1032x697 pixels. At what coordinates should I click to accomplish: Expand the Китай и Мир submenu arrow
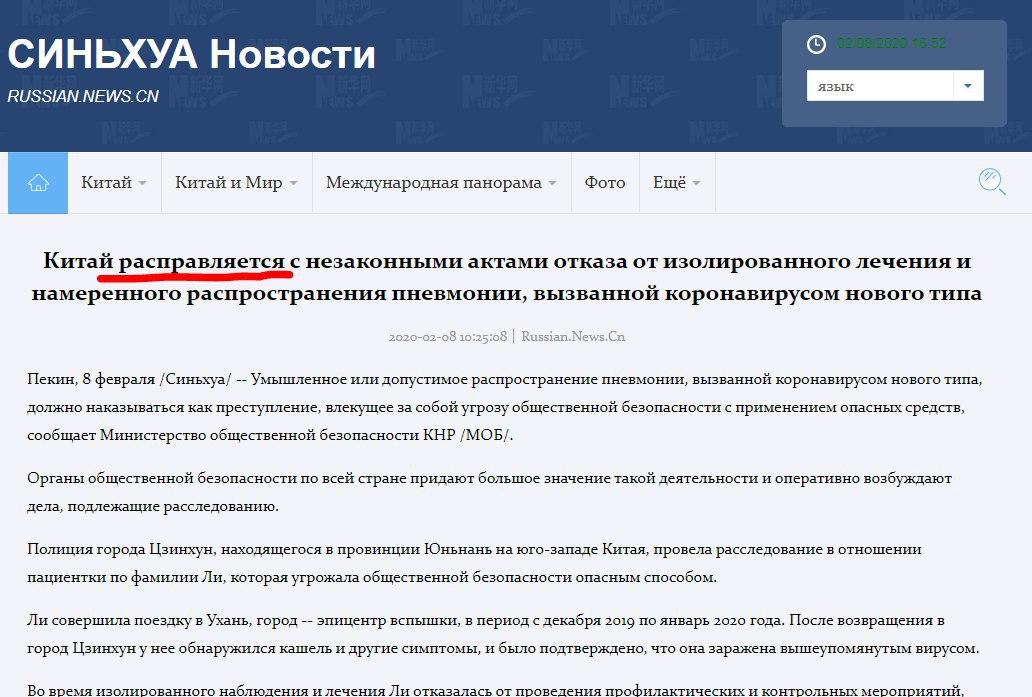(x=293, y=183)
